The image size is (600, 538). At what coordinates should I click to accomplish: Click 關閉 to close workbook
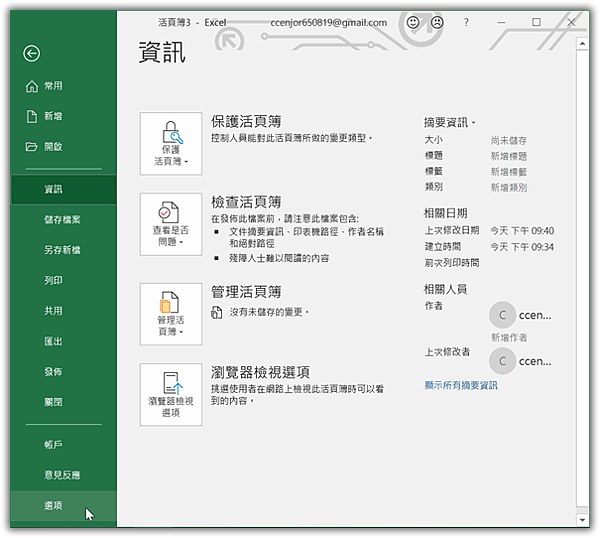[64, 402]
